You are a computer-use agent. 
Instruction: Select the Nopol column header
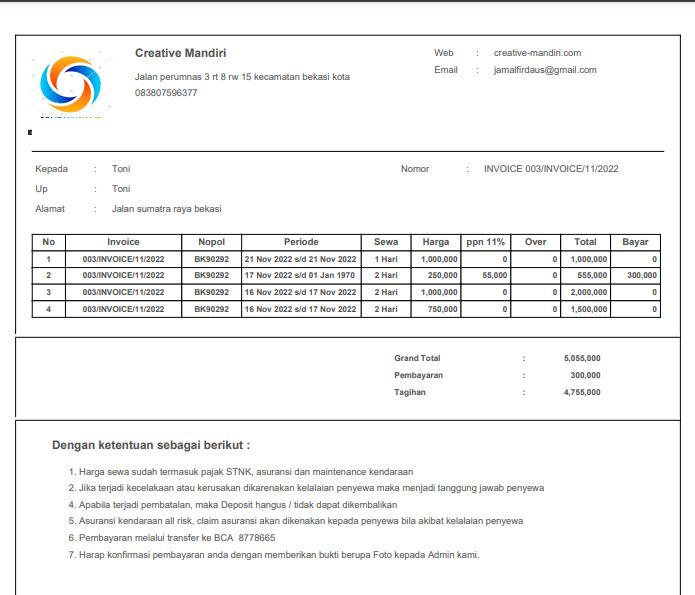pyautogui.click(x=211, y=242)
